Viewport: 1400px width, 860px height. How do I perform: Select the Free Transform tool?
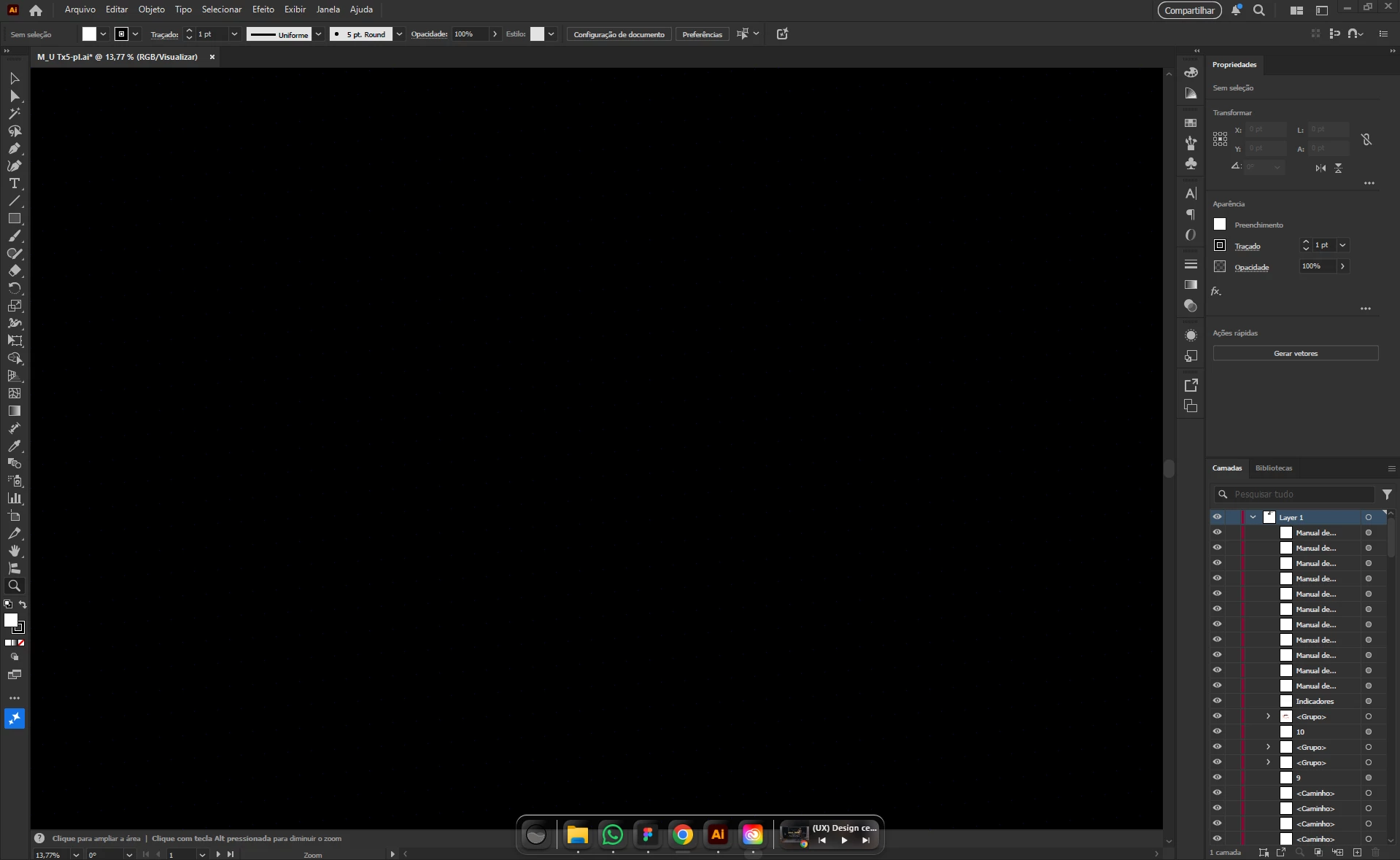(15, 341)
